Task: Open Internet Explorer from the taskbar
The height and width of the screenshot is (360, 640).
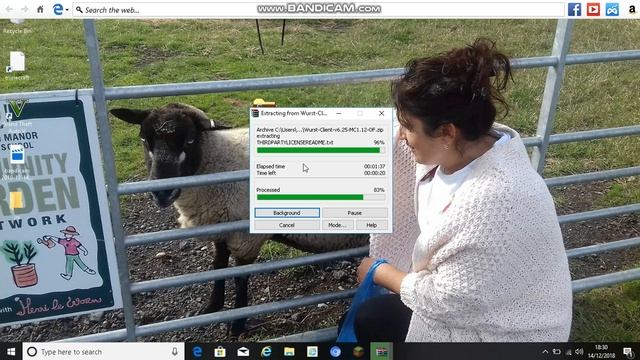Action: point(266,351)
